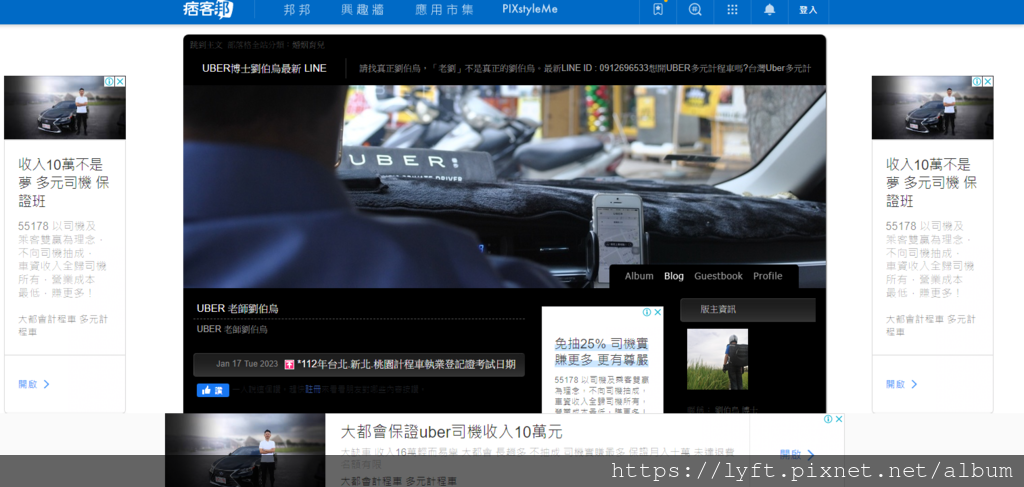
Task: Close the 免抽25% center ad
Action: click(658, 312)
